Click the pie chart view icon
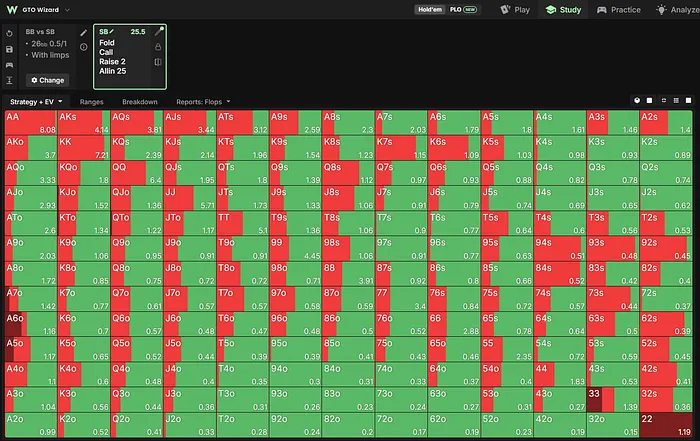The image size is (700, 441). coord(637,100)
